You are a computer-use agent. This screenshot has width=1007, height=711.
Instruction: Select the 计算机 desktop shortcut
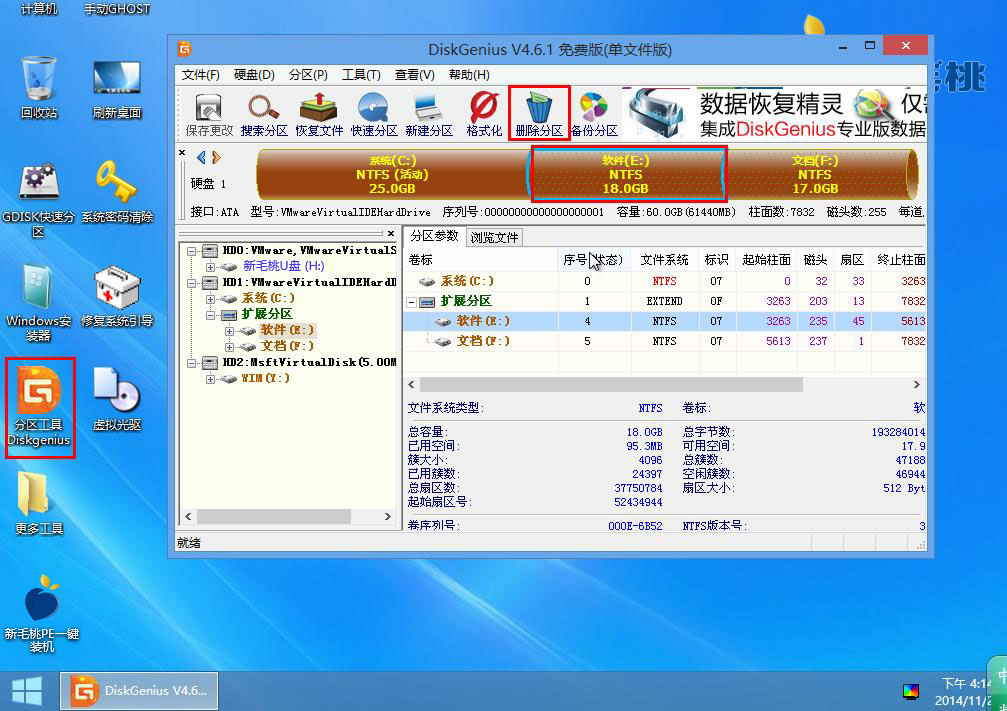[x=39, y=9]
